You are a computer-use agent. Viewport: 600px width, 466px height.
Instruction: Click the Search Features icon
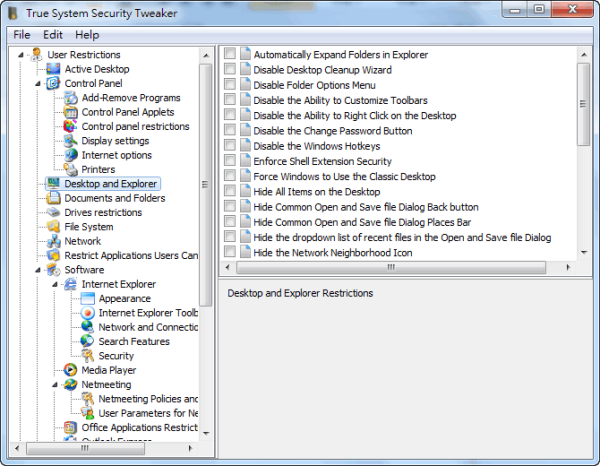pos(88,341)
